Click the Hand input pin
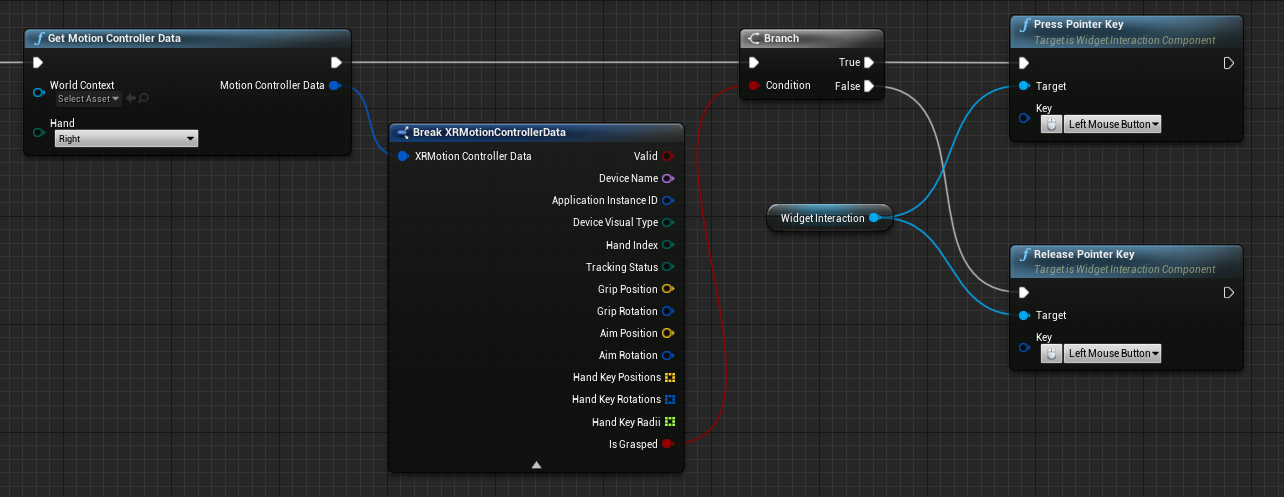The height and width of the screenshot is (497, 1284). pyautogui.click(x=39, y=132)
